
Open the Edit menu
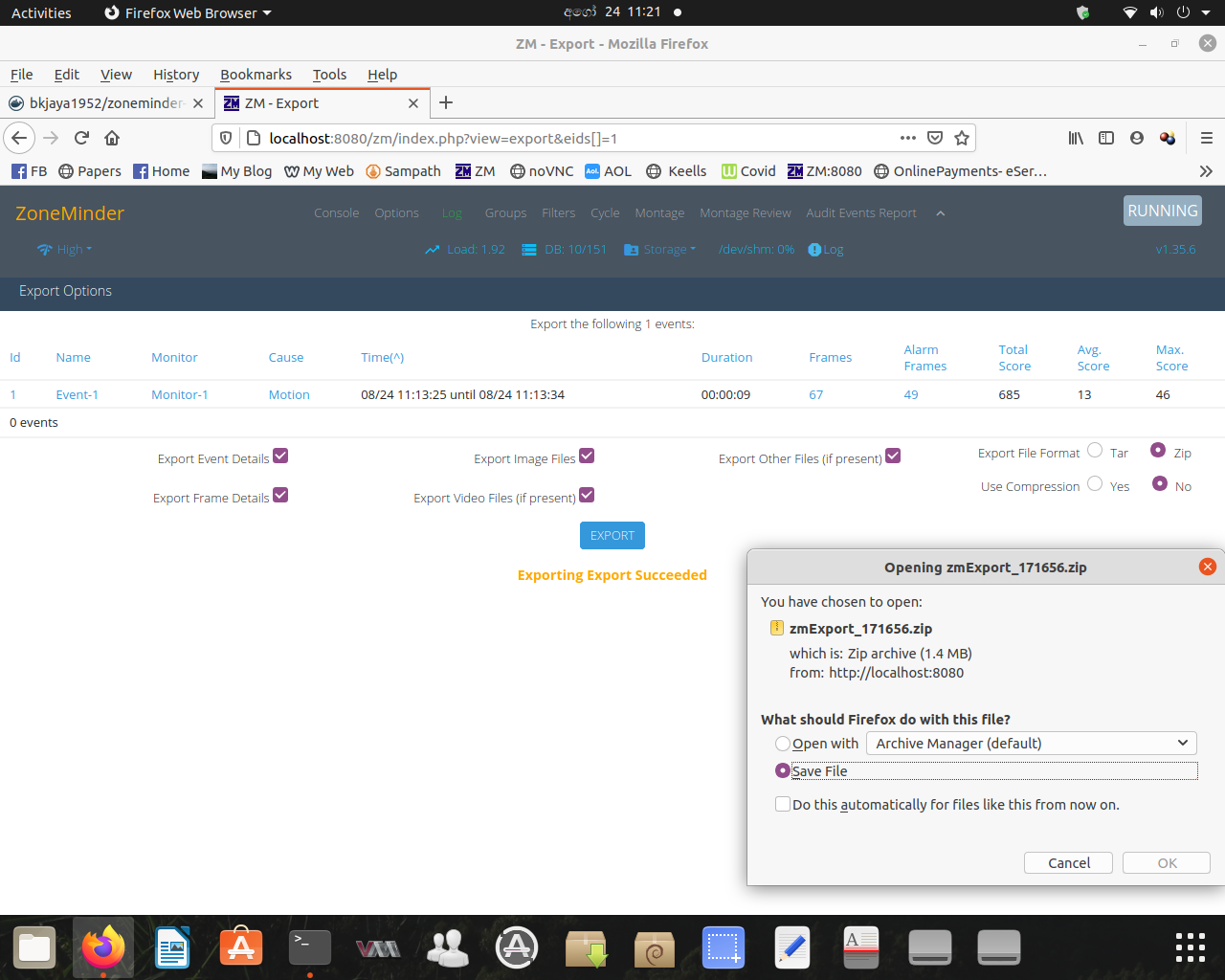tap(67, 75)
